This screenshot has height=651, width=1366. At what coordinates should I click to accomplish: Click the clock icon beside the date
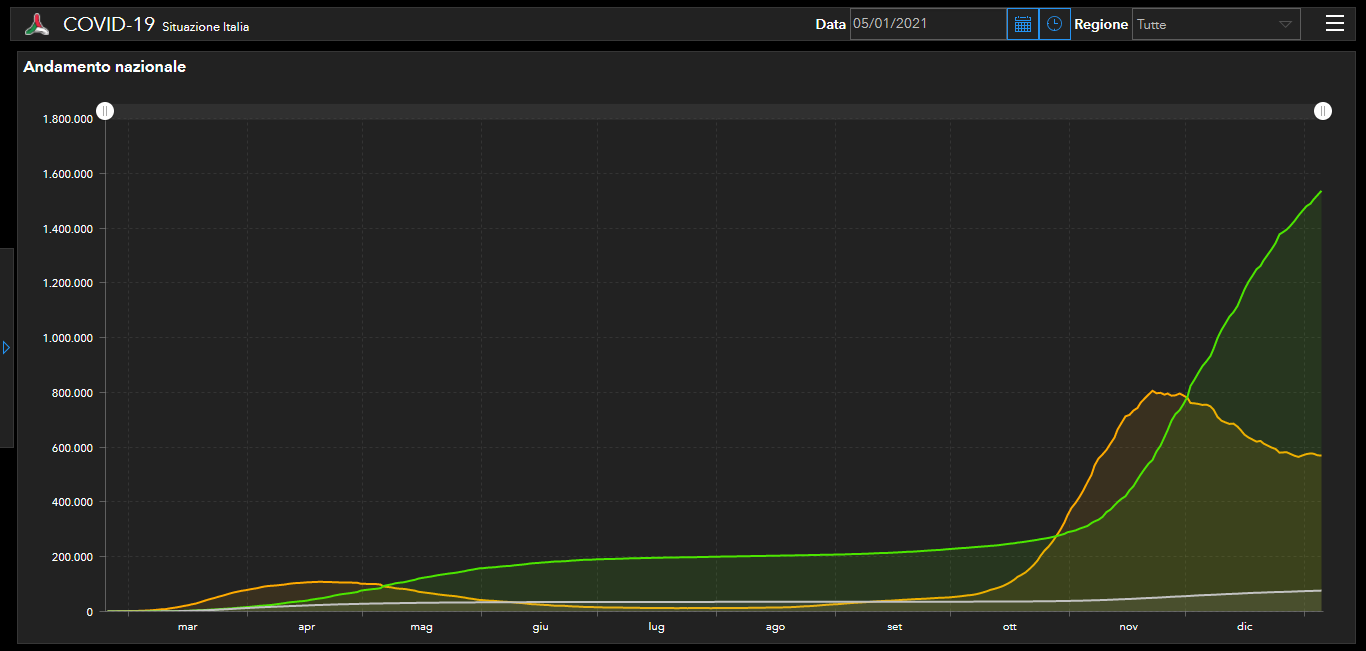coord(1054,24)
